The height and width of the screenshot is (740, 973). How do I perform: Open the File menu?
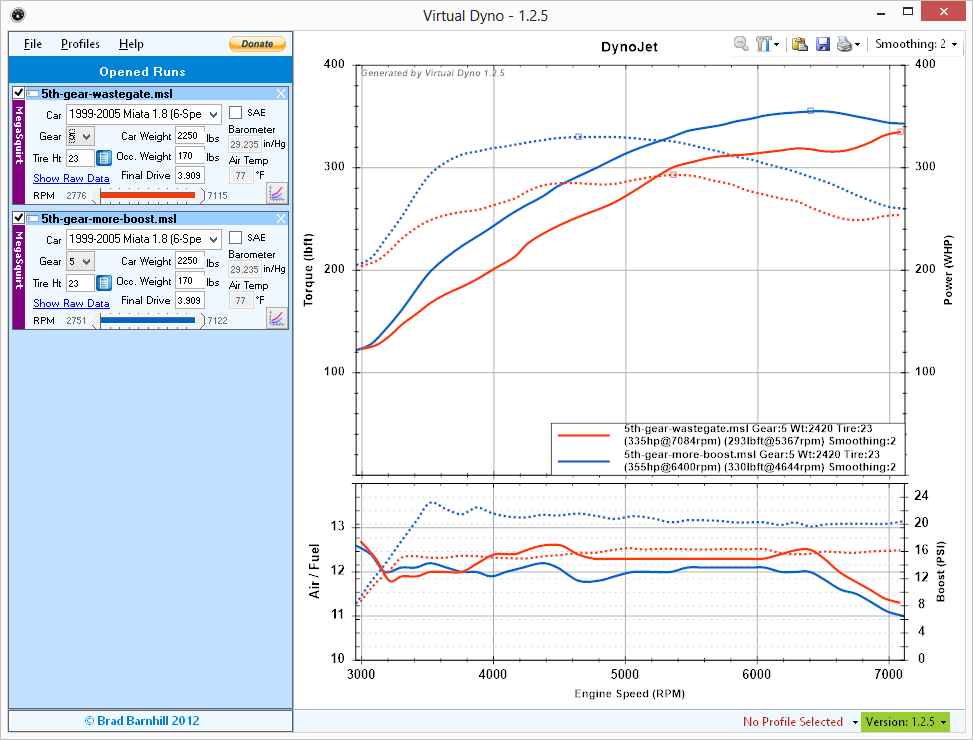(x=33, y=44)
